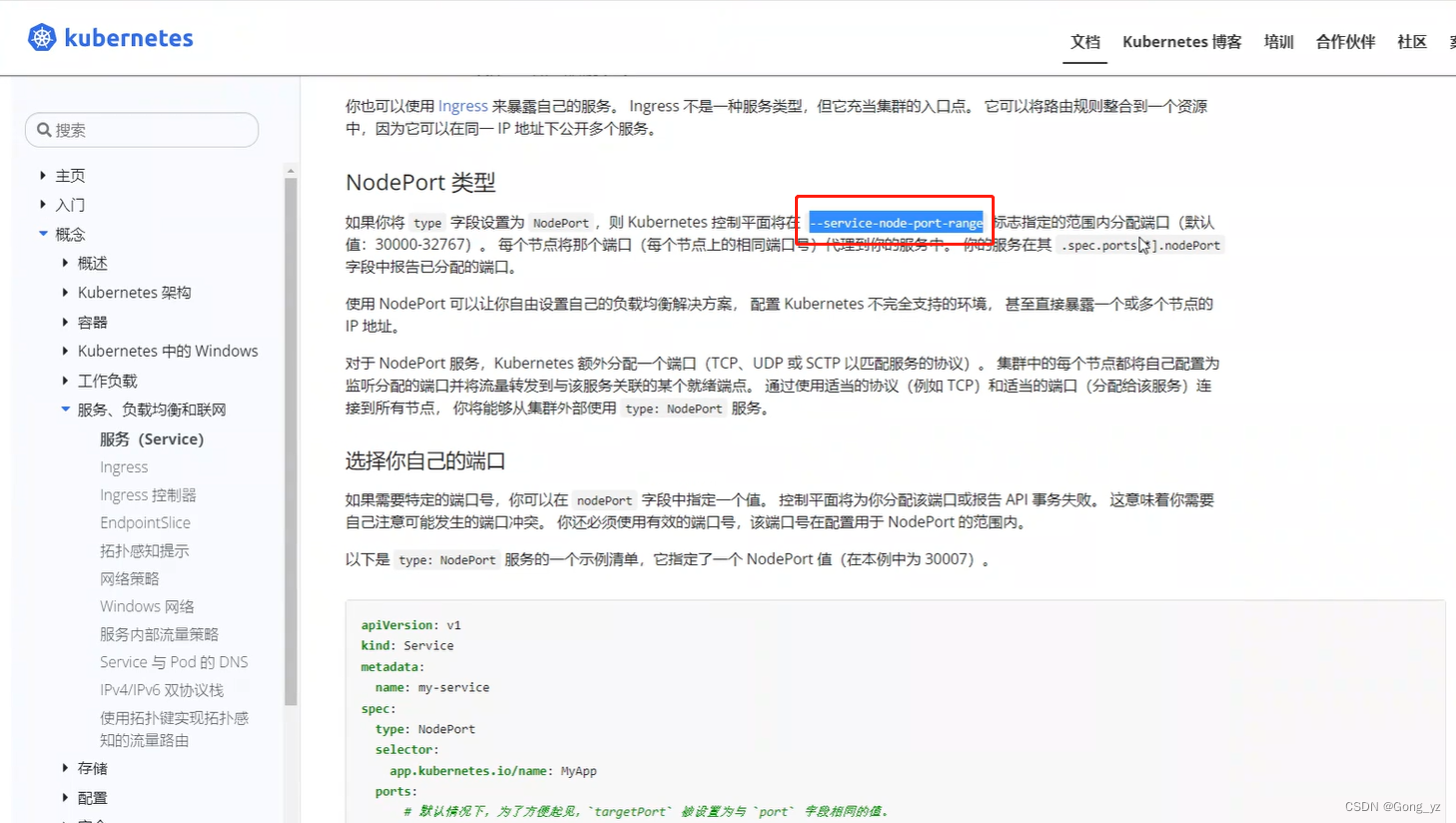Open 服务、负载均衡和联网 sidebar entry
The width and height of the screenshot is (1456, 823).
152,410
